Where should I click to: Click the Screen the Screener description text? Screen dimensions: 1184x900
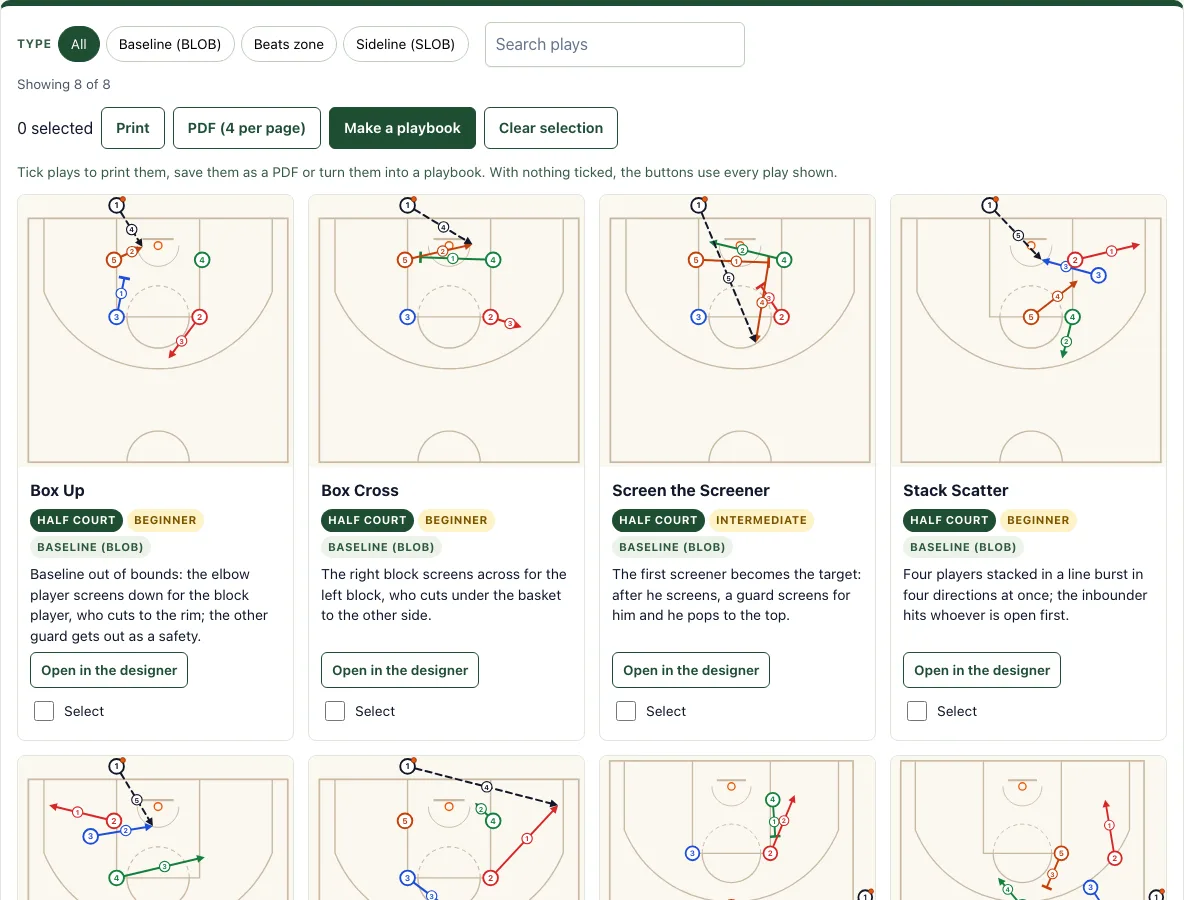click(x=736, y=595)
